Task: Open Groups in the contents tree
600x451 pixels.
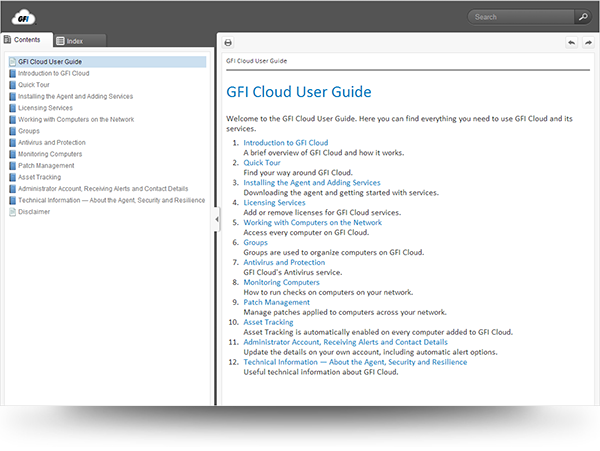Action: click(29, 131)
